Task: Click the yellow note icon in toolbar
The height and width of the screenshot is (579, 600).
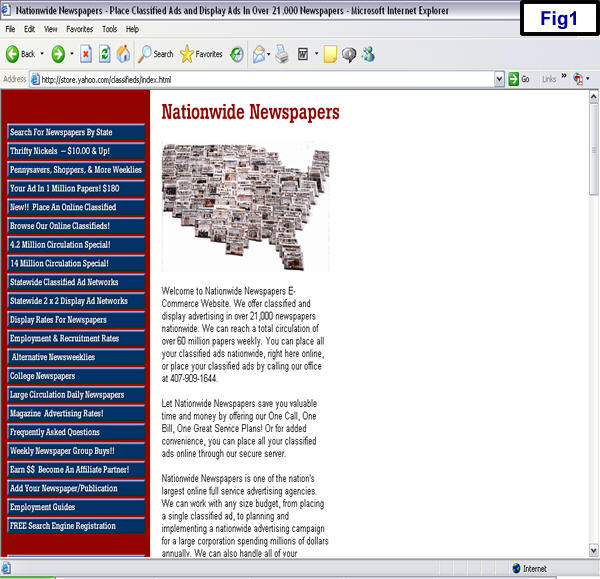Action: pyautogui.click(x=330, y=54)
